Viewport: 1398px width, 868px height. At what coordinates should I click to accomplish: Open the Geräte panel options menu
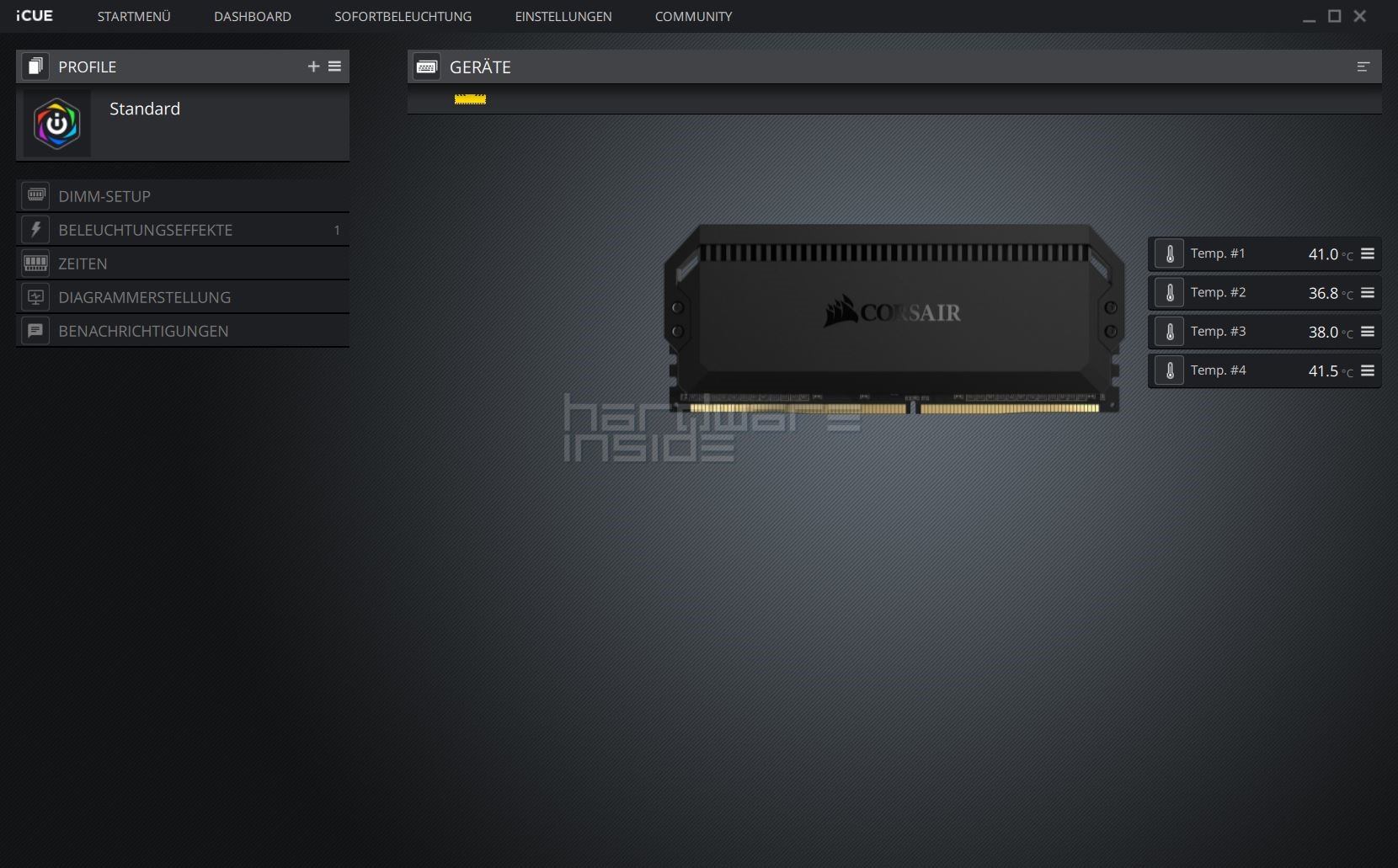[x=1363, y=67]
